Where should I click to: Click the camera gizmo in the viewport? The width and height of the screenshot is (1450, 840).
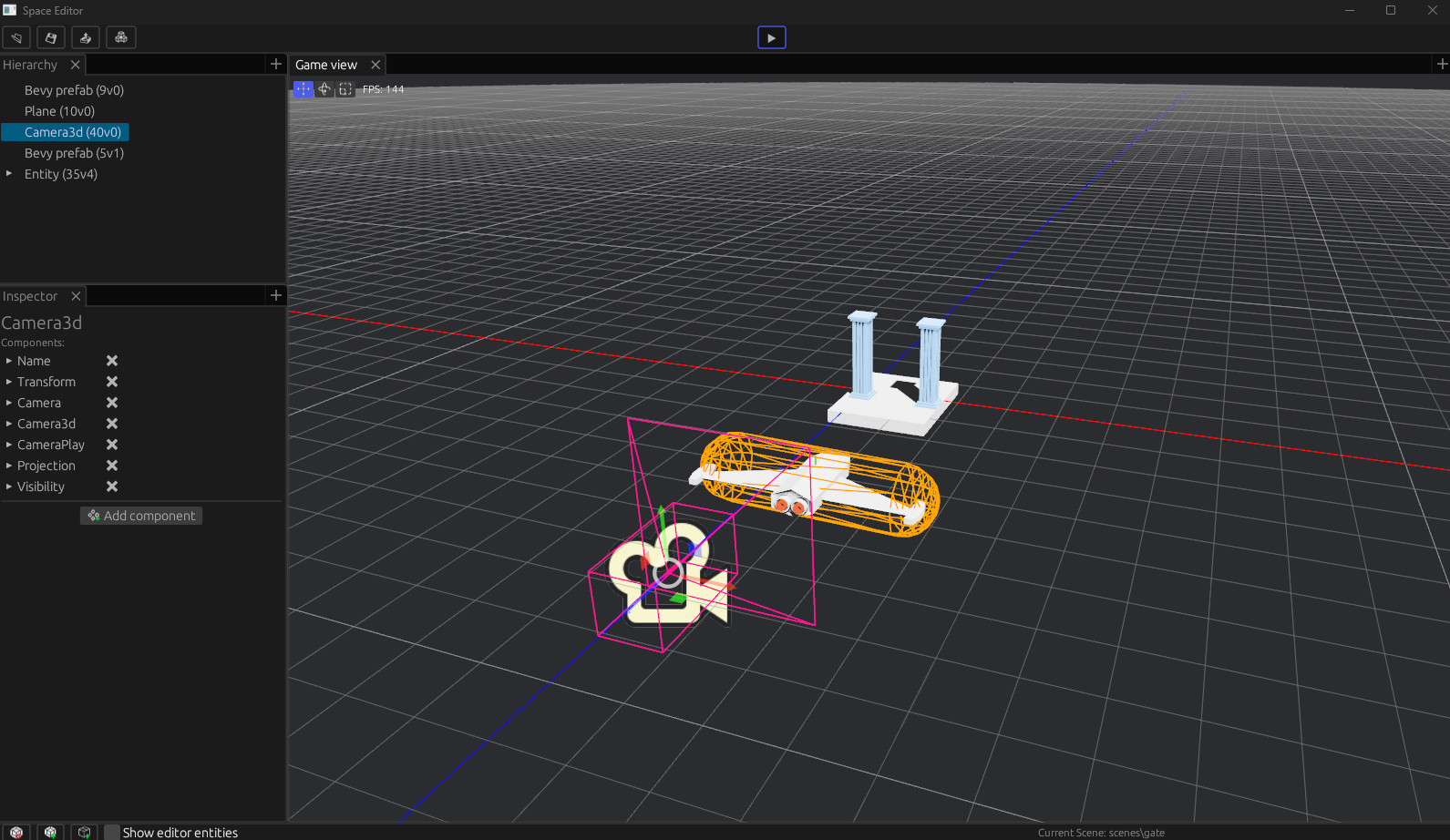[x=668, y=573]
